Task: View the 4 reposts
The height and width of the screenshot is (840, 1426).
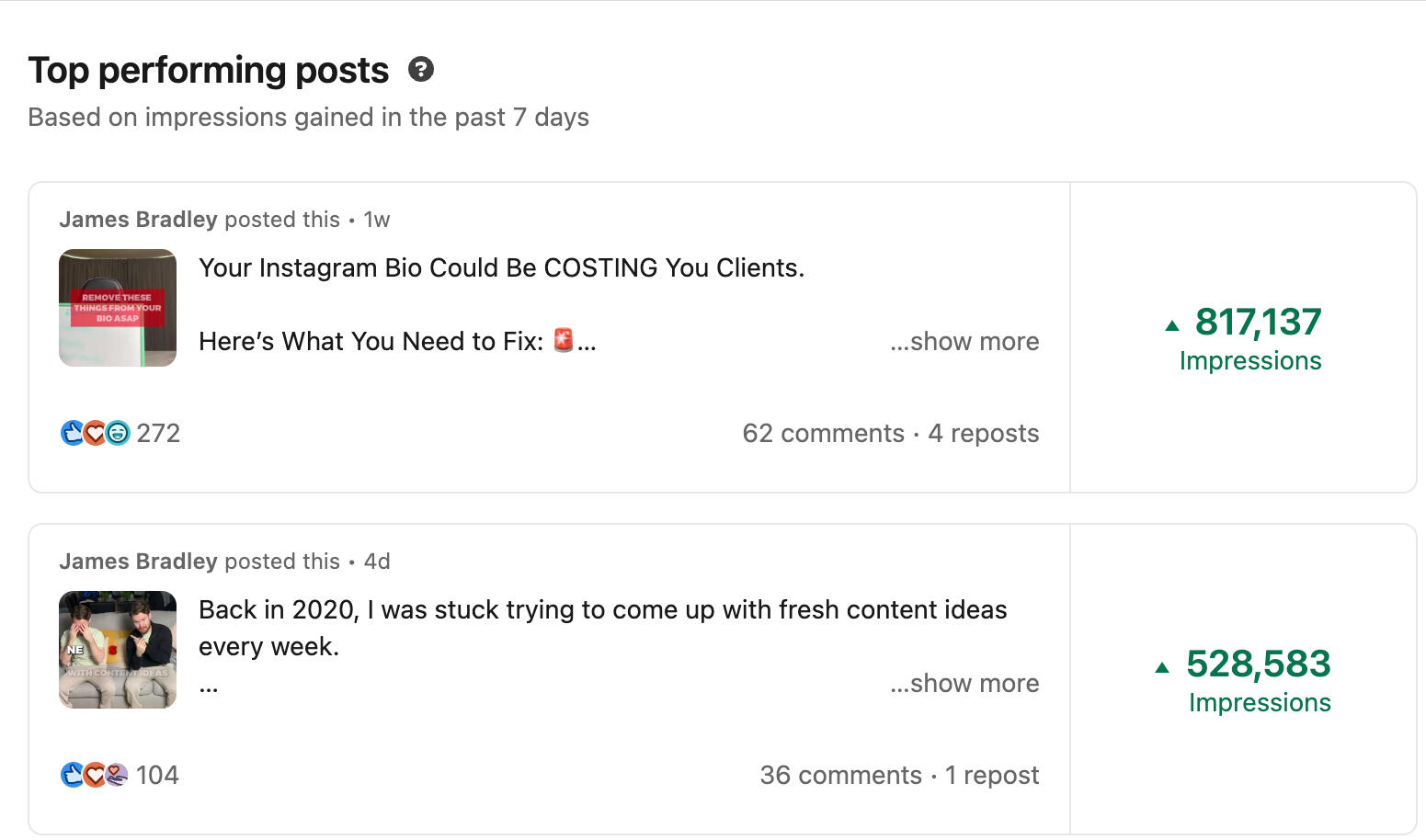Action: click(983, 433)
